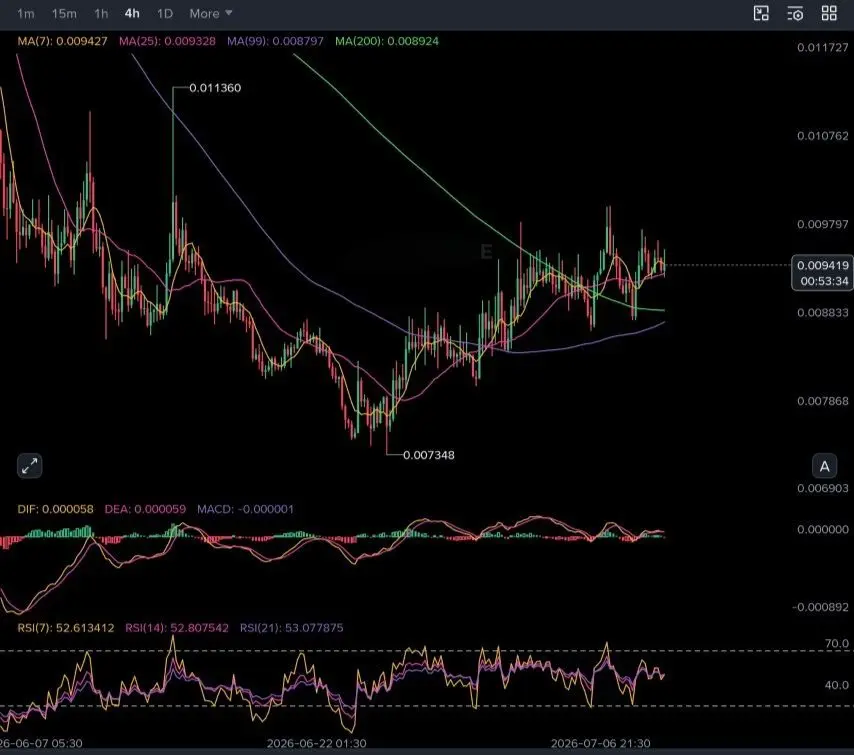
Task: Click the DIF value in MACD panel
Action: (x=56, y=509)
